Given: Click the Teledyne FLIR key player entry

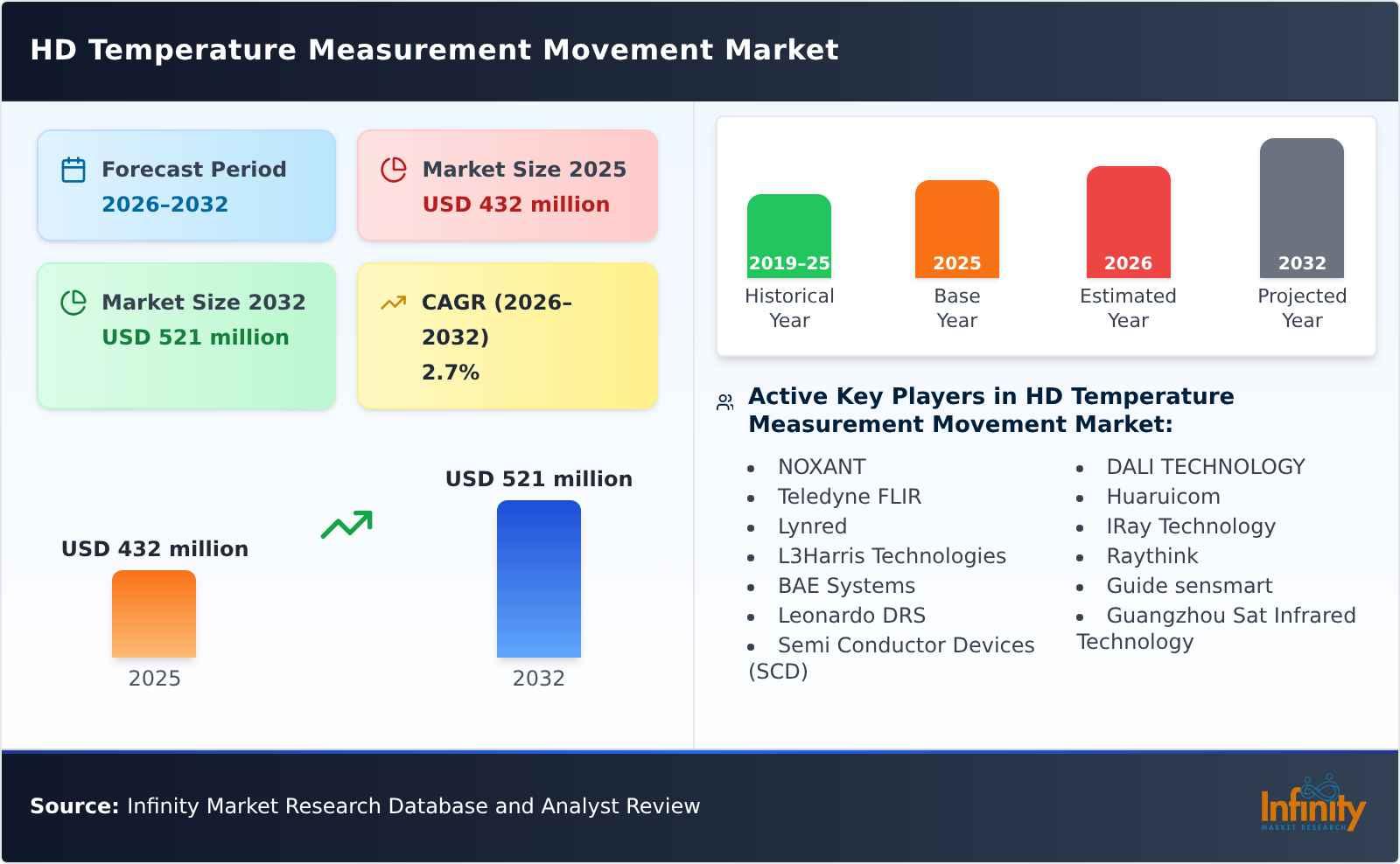Looking at the screenshot, I should coord(849,497).
